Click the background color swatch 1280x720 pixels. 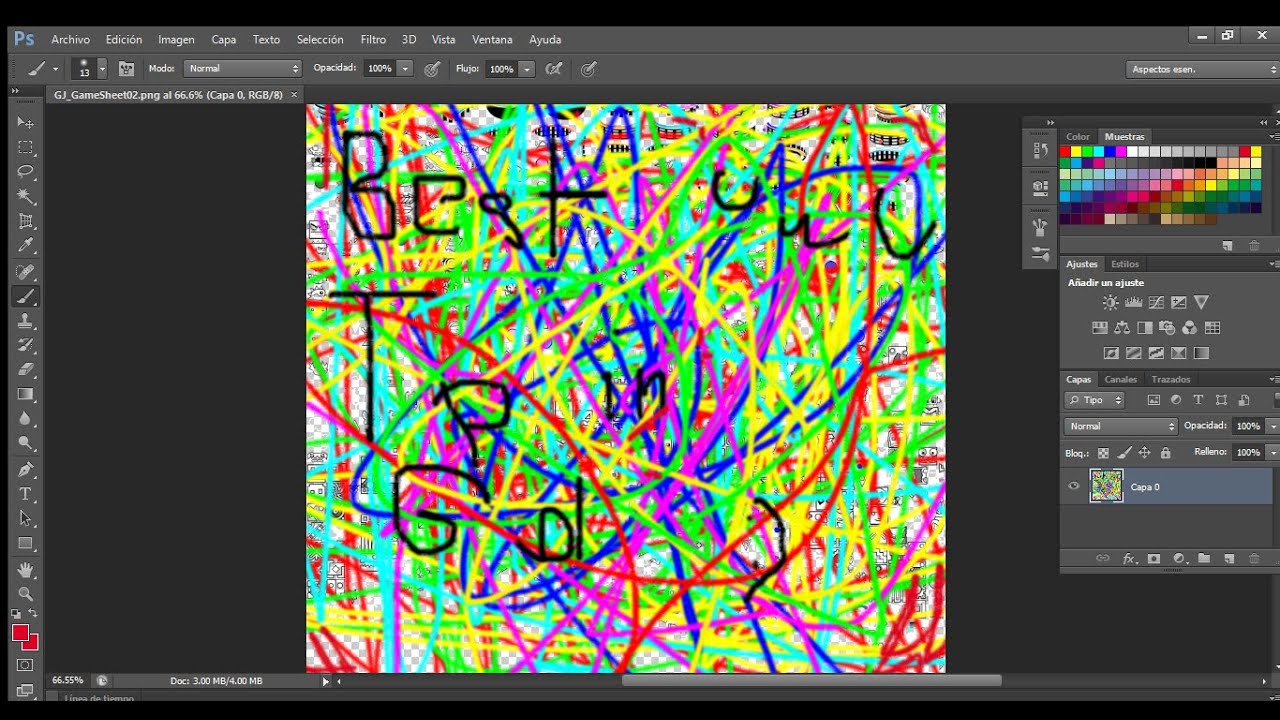point(32,643)
